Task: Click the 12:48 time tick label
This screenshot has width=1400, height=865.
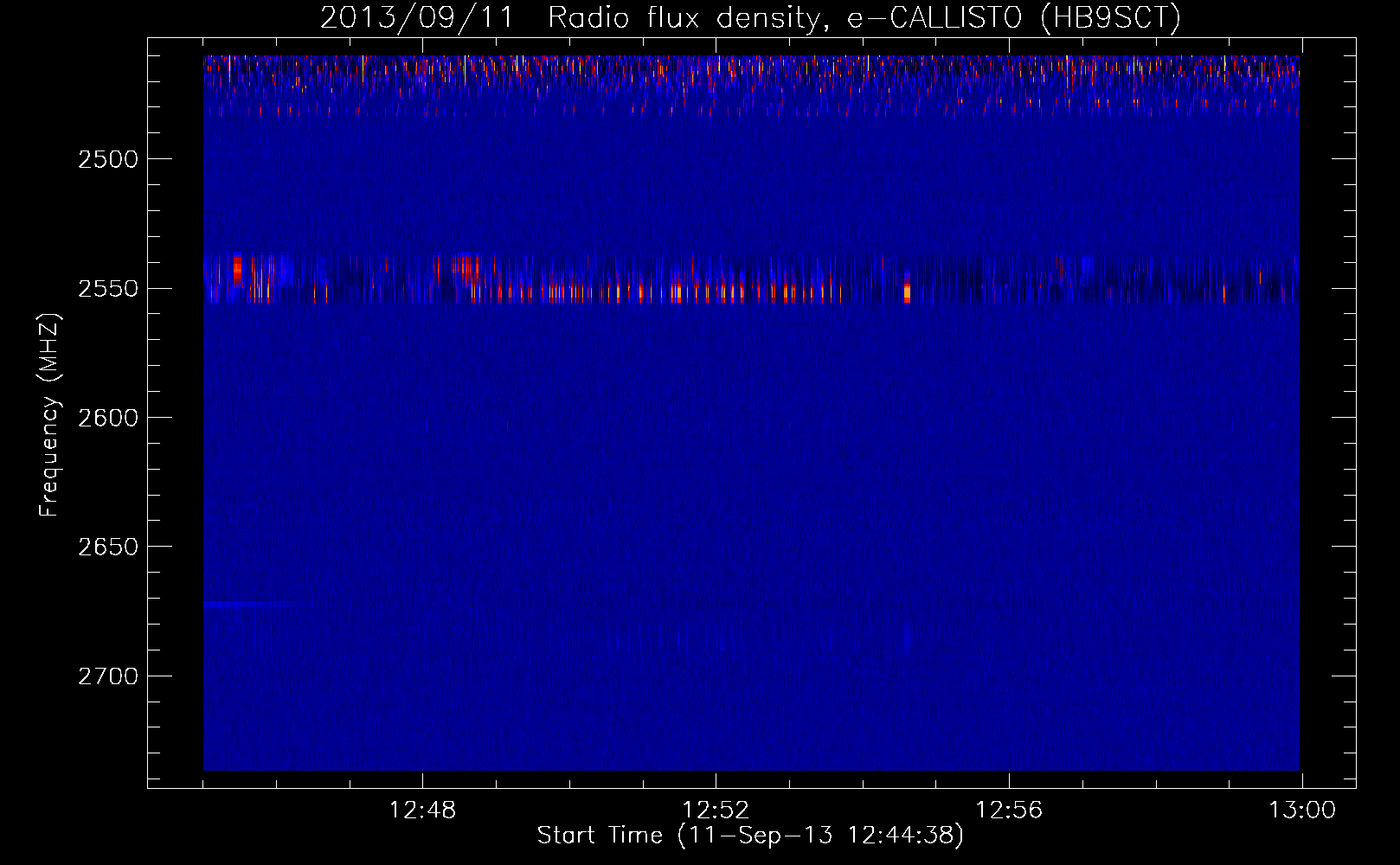Action: pyautogui.click(x=422, y=811)
